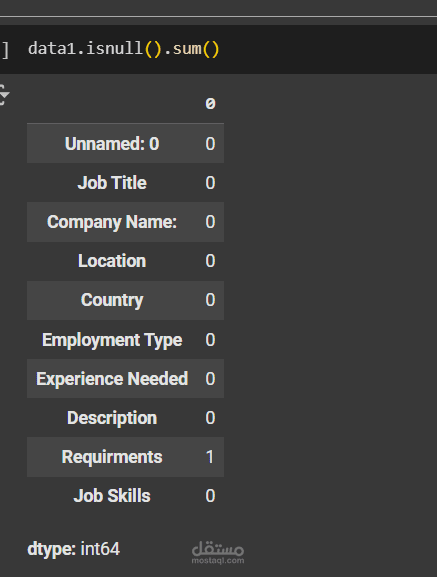Click the Country null count value
437x577 pixels.
pos(210,300)
